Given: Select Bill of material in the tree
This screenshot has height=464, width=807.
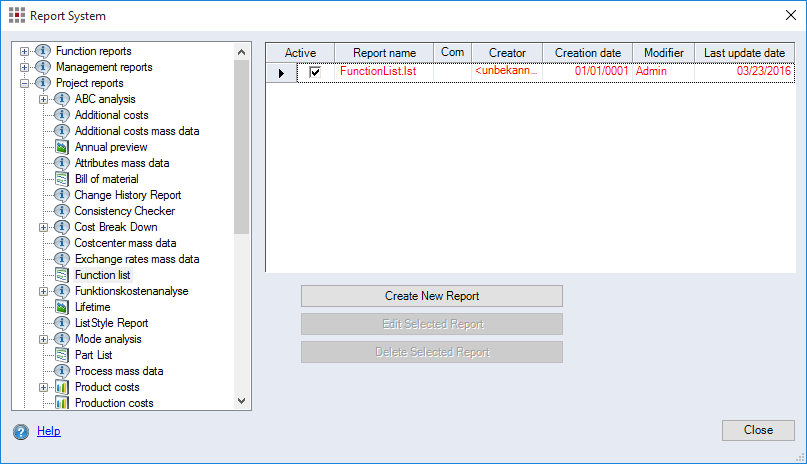Looking at the screenshot, I should (x=107, y=179).
